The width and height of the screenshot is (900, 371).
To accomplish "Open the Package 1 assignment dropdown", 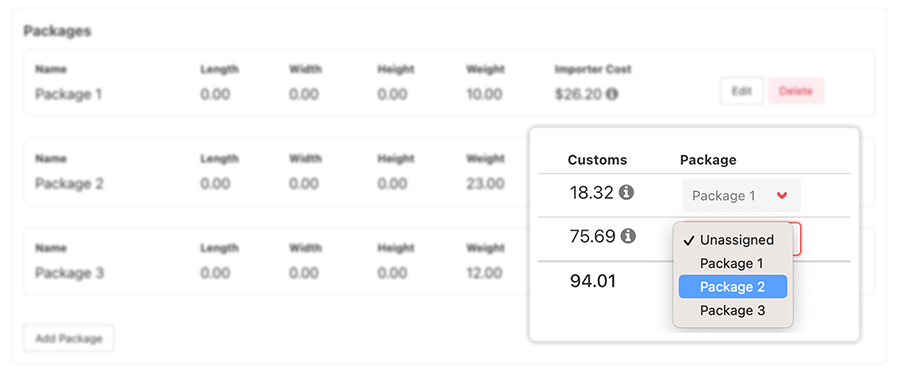I will point(741,196).
